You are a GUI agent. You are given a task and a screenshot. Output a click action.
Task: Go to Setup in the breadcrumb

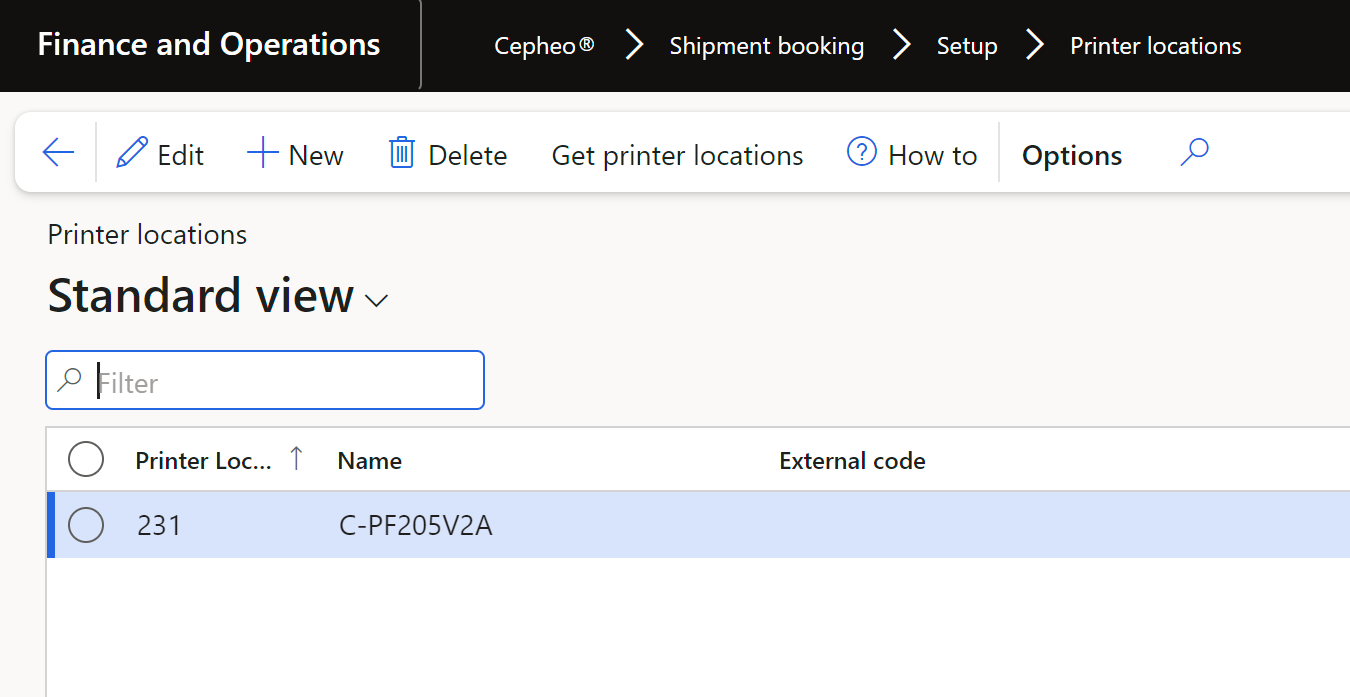[x=967, y=46]
